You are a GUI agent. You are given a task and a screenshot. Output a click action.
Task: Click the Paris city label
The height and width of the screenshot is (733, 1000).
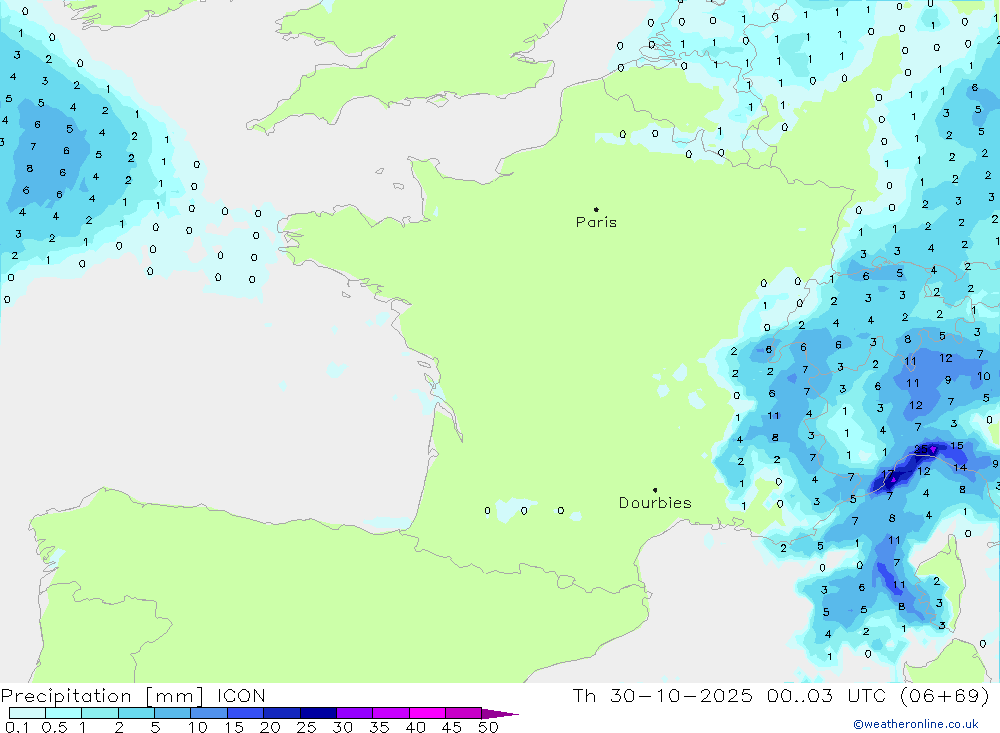[x=596, y=222]
